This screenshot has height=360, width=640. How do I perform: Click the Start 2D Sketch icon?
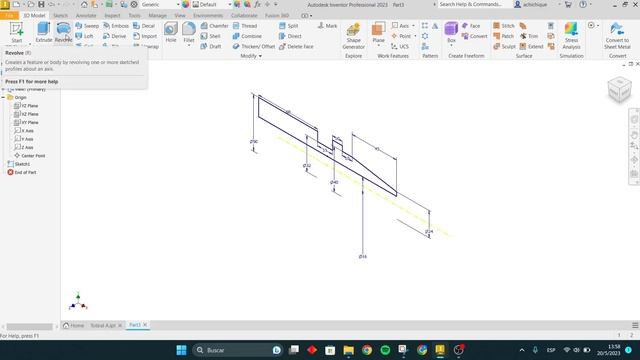17,32
